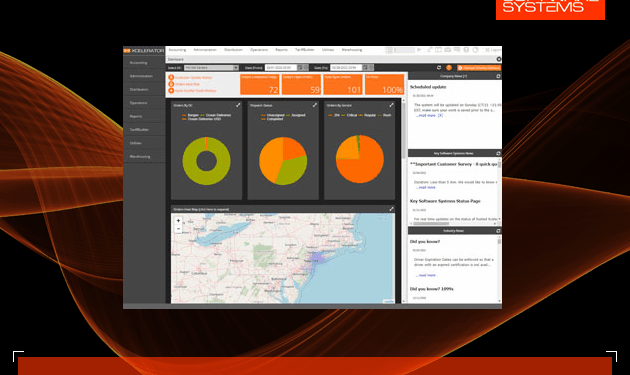Click read more under Scheduled update
The image size is (630, 375).
pos(425,115)
